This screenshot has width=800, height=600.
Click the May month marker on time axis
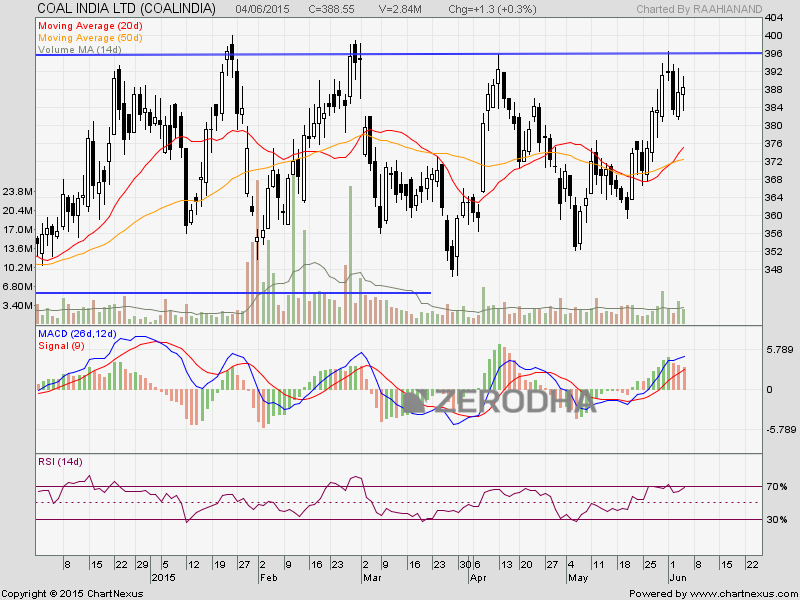point(578,578)
